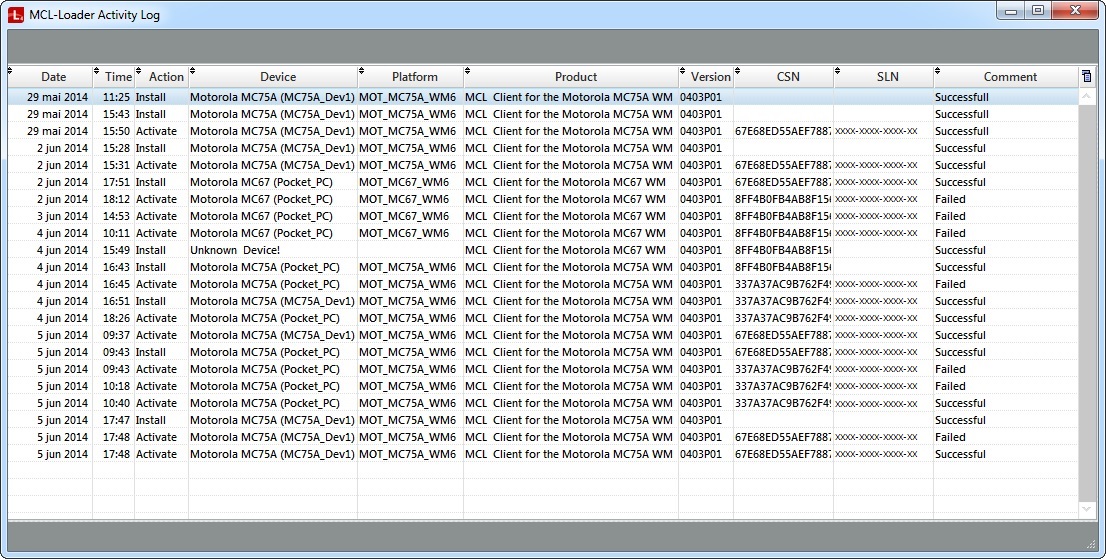The image size is (1106, 559).
Task: Click the sort arrows on the Comment column
Action: tap(938, 71)
